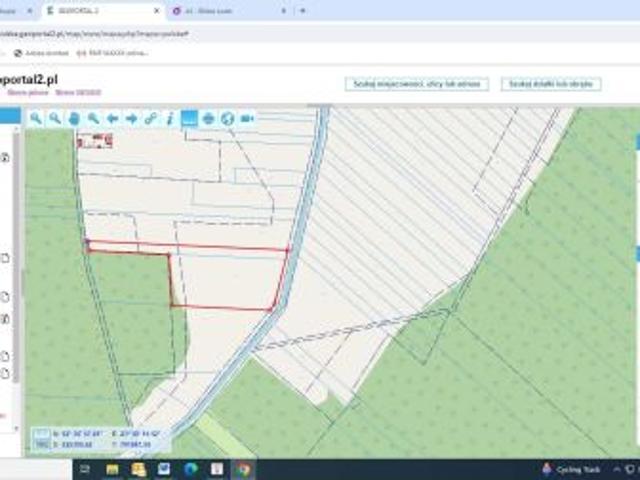Image resolution: width=640 pixels, height=480 pixels.
Task: Select the zoom out magnifier tool
Action: pos(55,118)
